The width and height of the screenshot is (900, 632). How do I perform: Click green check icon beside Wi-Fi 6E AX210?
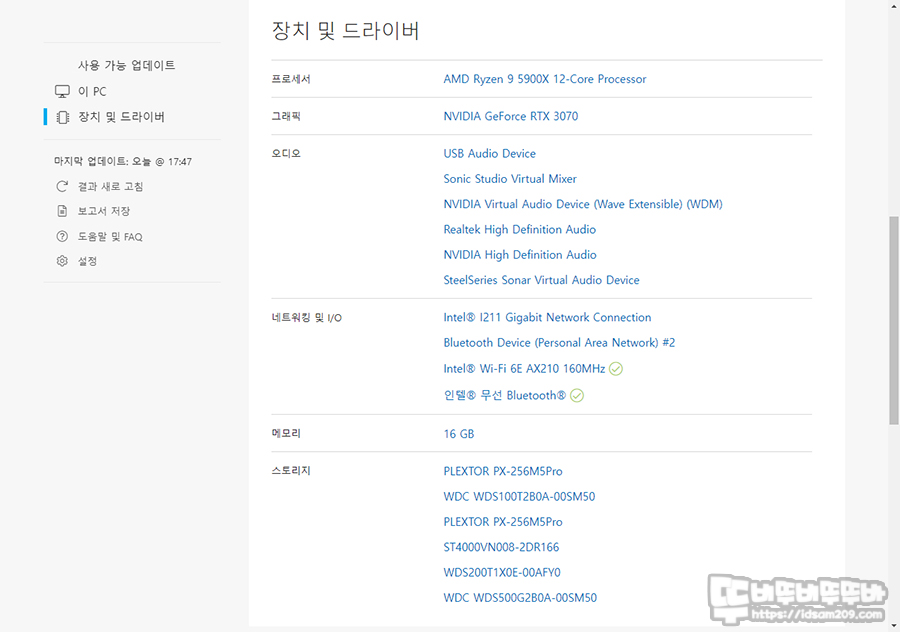pyautogui.click(x=616, y=369)
